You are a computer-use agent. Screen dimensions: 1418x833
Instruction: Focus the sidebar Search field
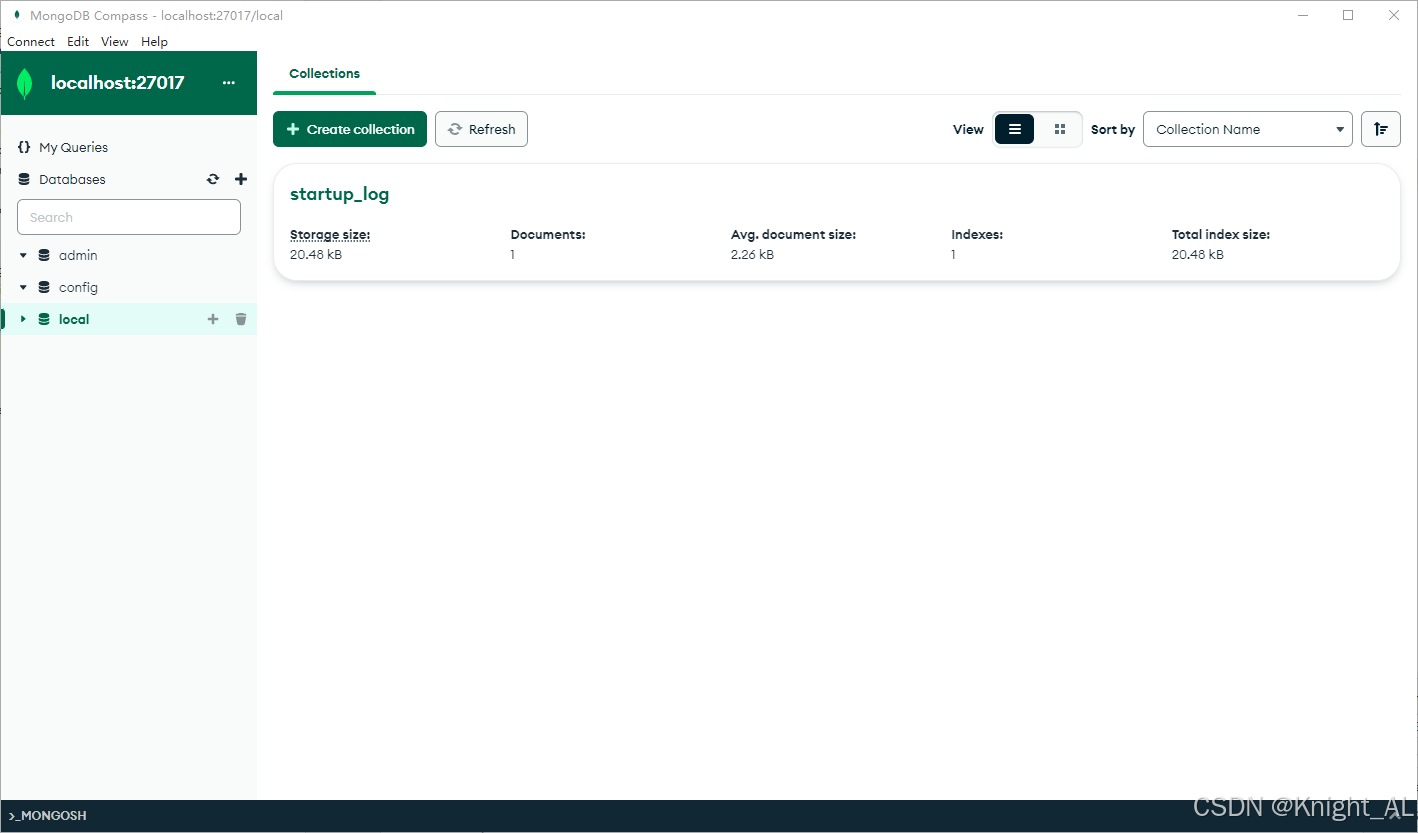point(129,217)
